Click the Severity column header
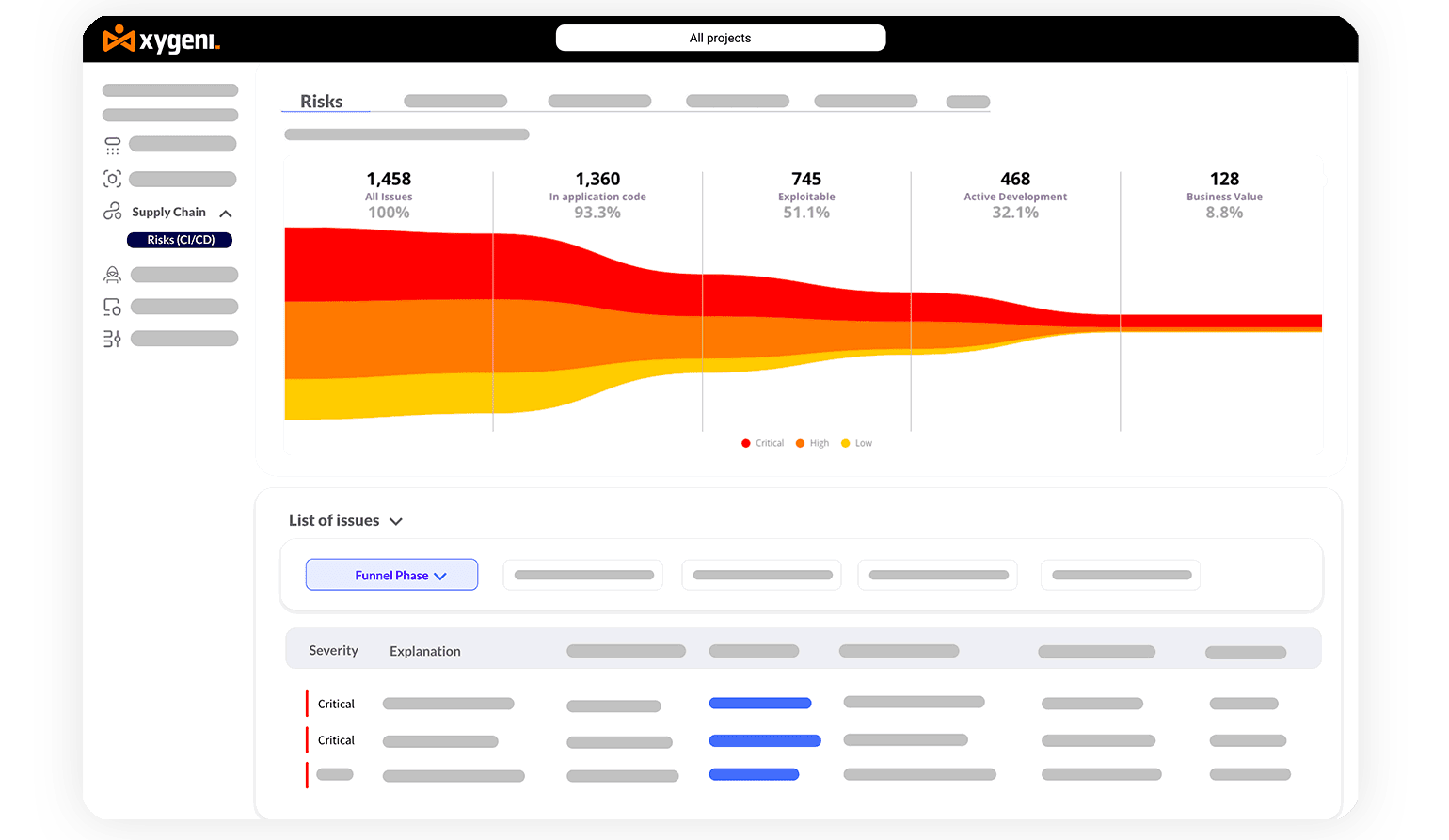The height and width of the screenshot is (840, 1449). pyautogui.click(x=333, y=650)
